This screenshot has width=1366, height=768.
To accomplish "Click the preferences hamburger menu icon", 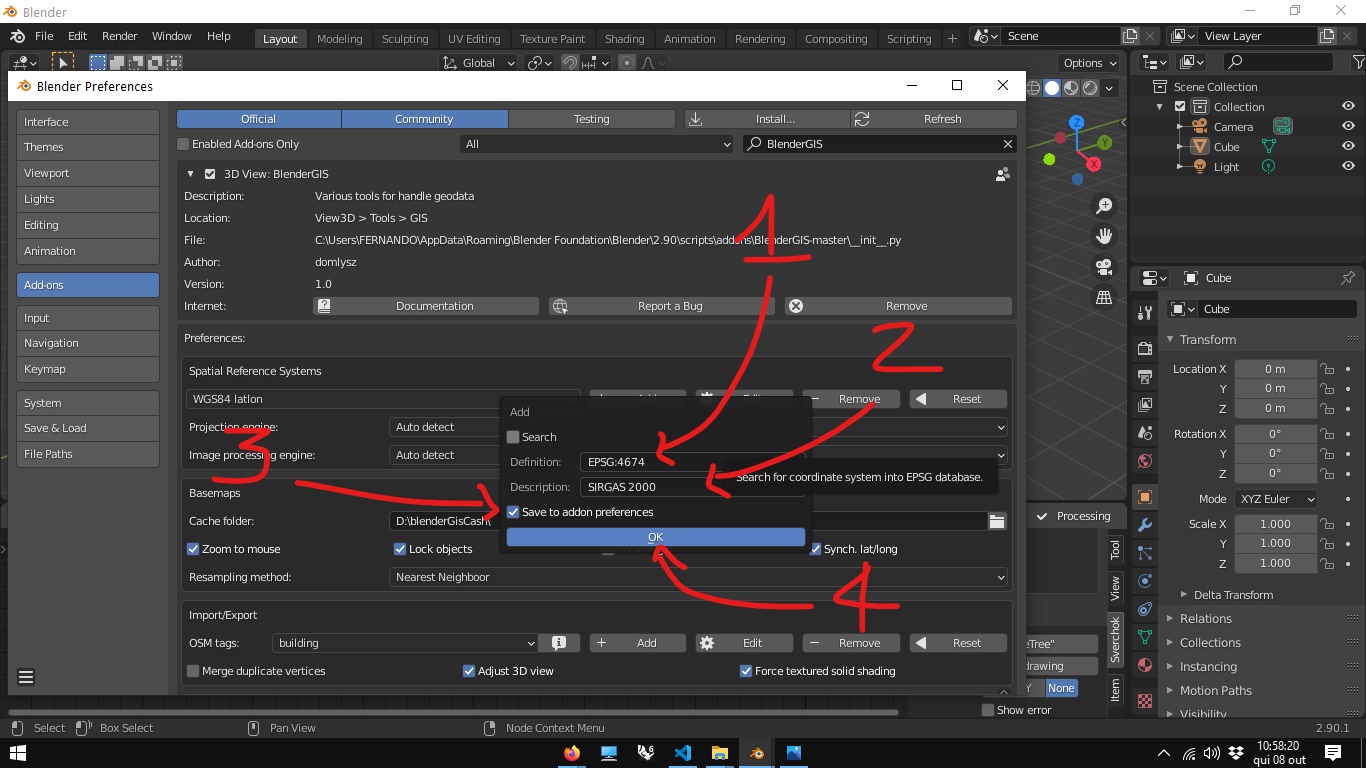I will coord(26,677).
